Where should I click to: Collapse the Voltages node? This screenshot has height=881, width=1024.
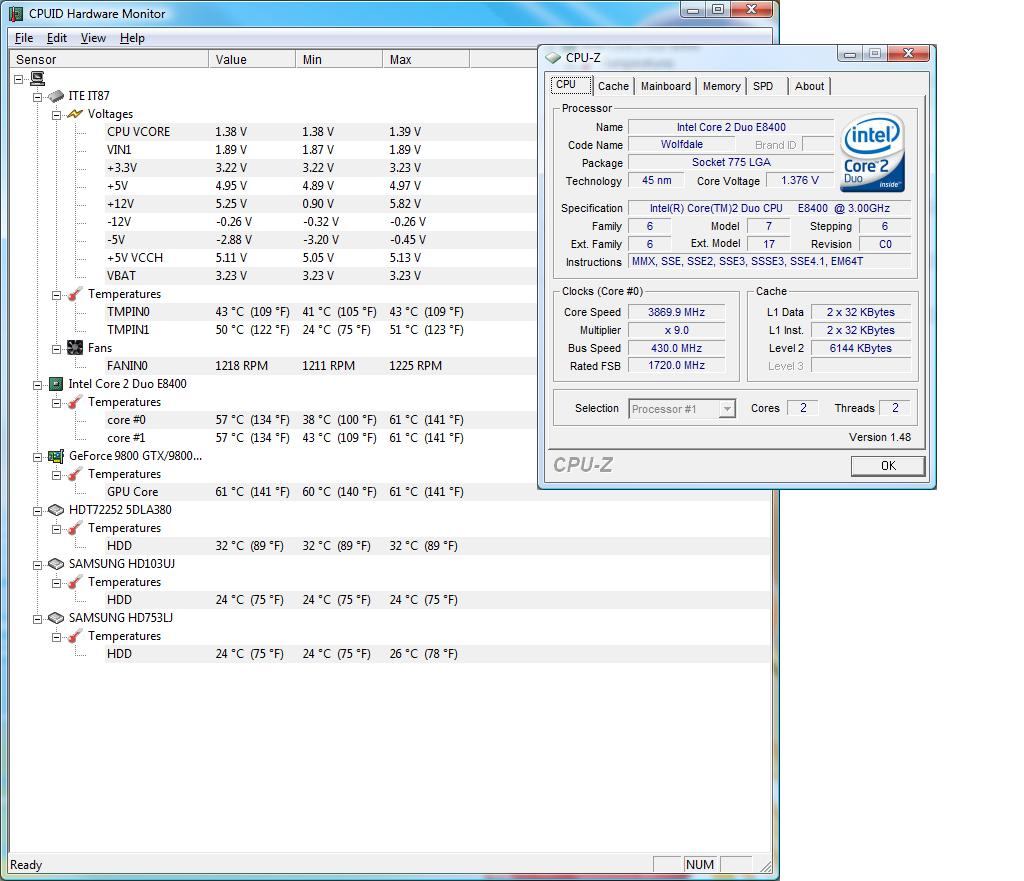(x=56, y=115)
